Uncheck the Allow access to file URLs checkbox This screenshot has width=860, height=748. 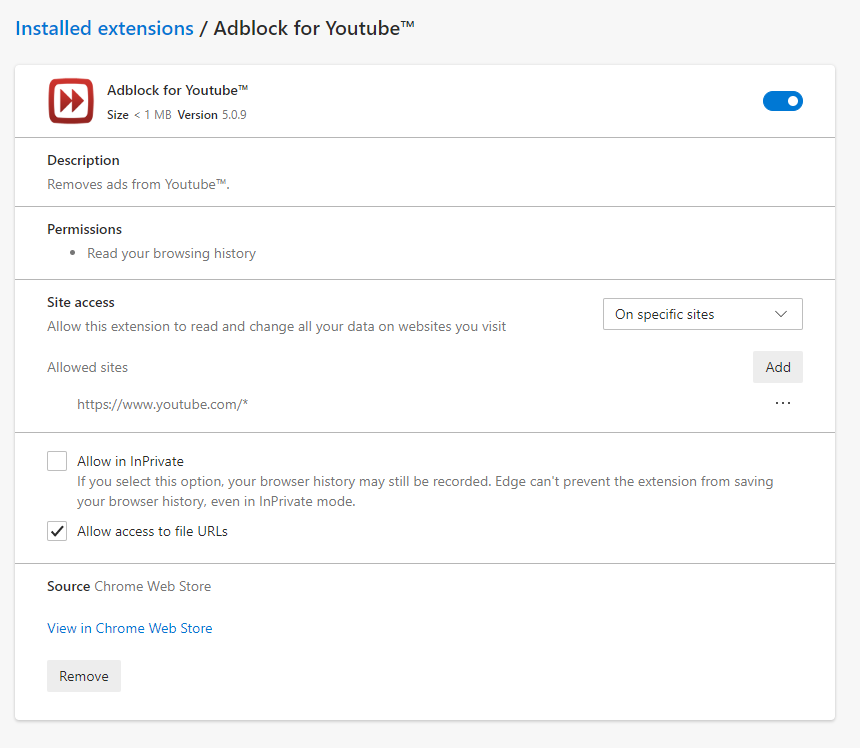coord(57,531)
